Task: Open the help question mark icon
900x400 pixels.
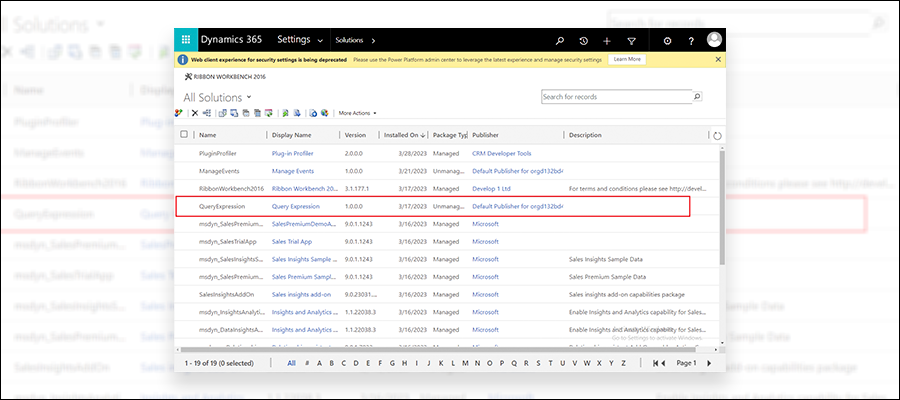Action: tap(692, 41)
